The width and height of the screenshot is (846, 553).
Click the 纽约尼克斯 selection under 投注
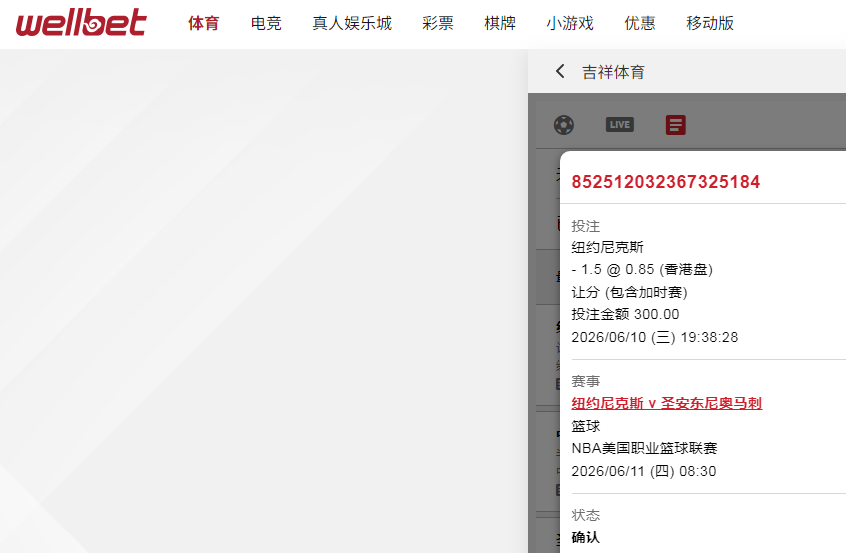608,247
